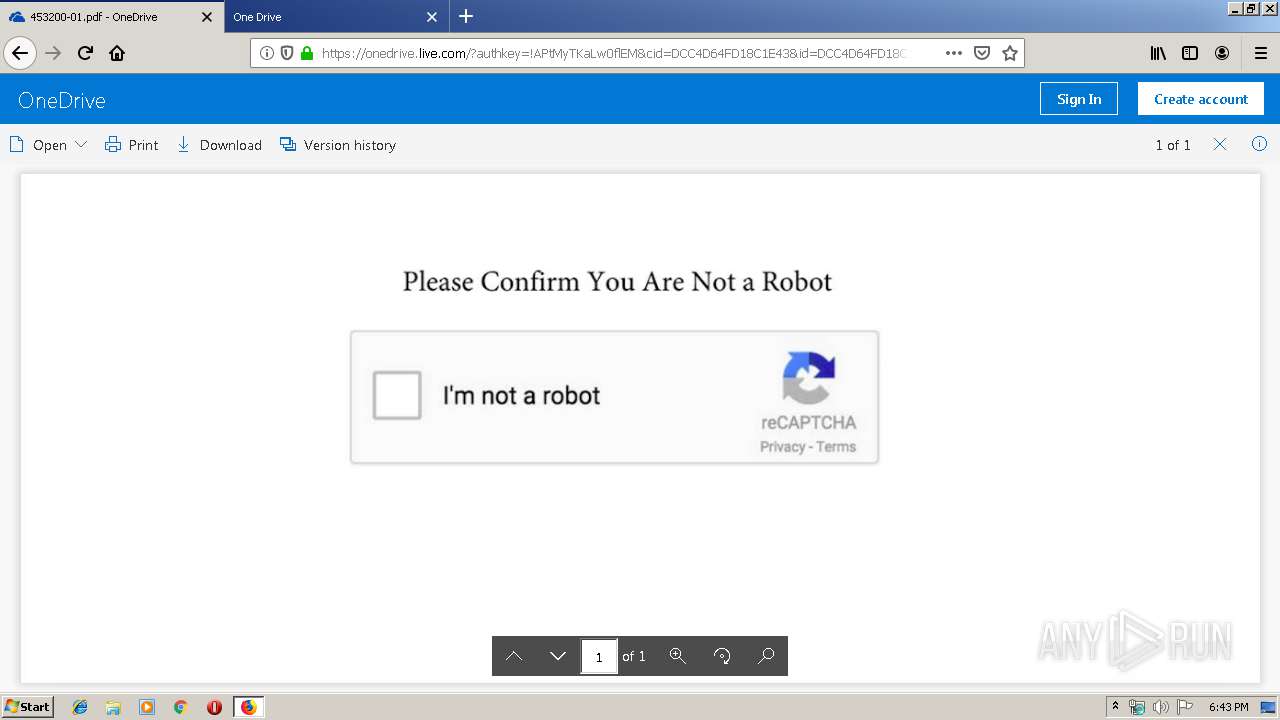The width and height of the screenshot is (1280, 720).
Task: Go to the browser home page
Action: (x=117, y=53)
